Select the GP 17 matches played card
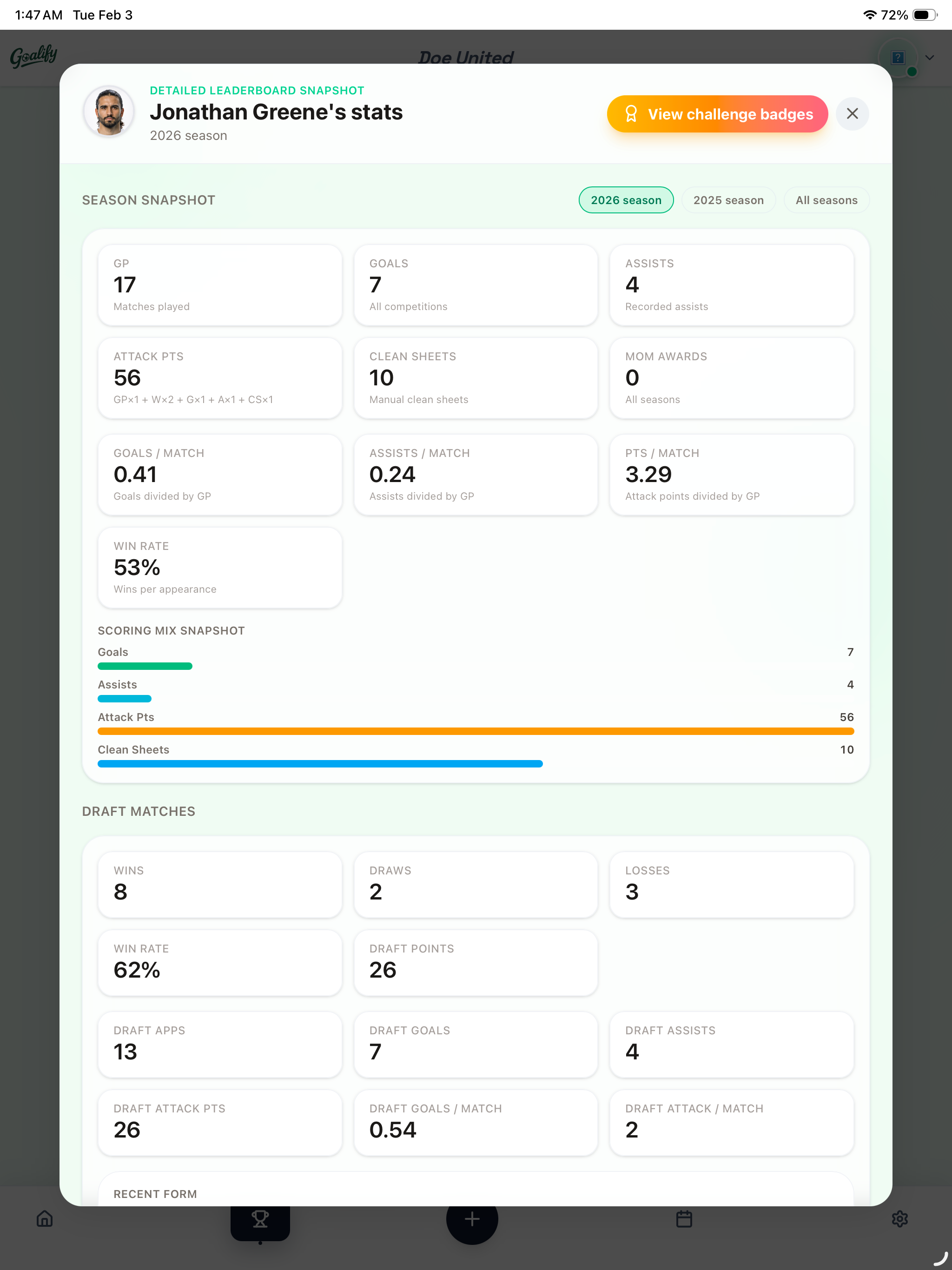Screen dimensions: 952x1270 [x=220, y=285]
